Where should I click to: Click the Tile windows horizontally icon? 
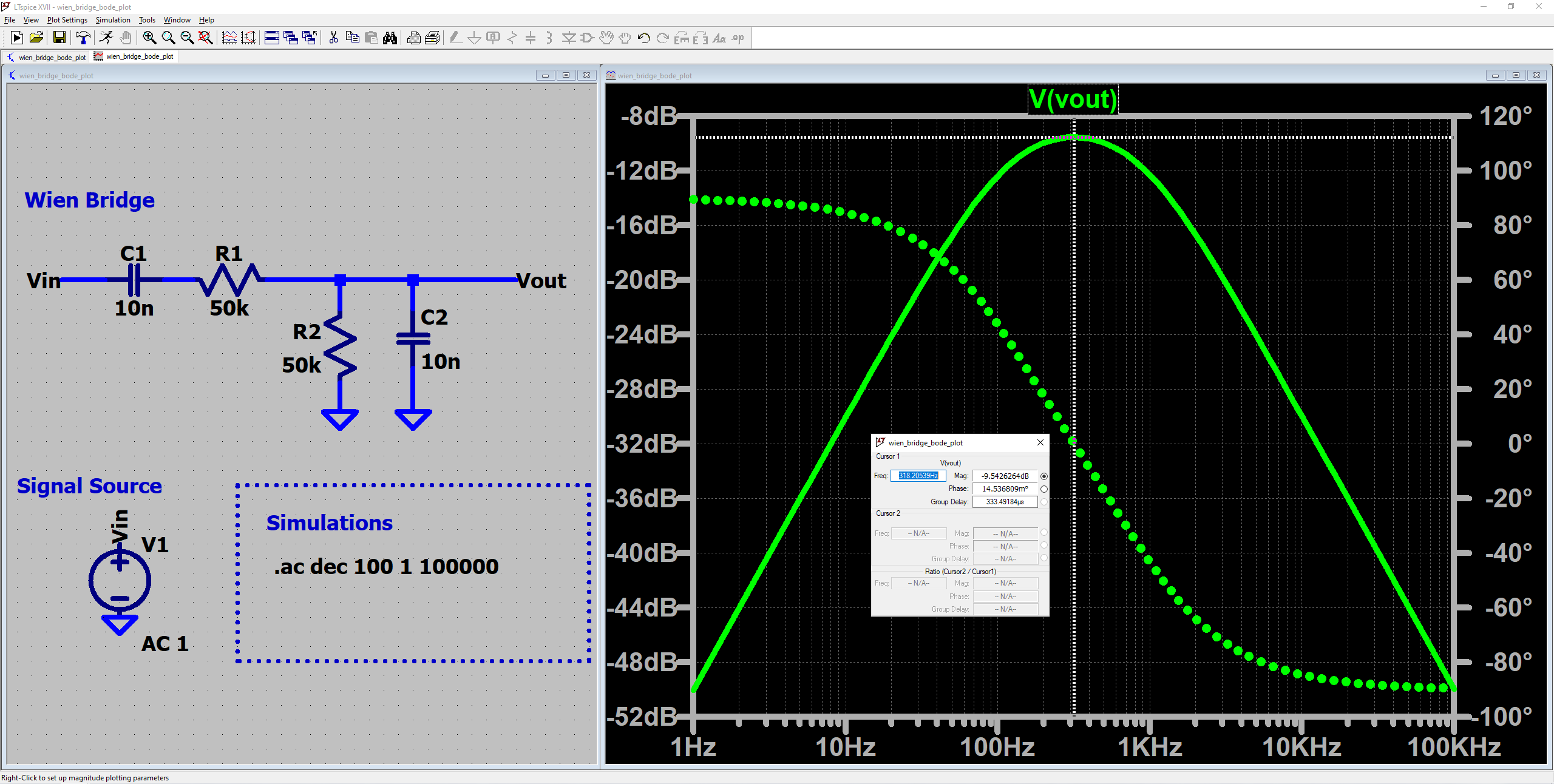pyautogui.click(x=272, y=38)
